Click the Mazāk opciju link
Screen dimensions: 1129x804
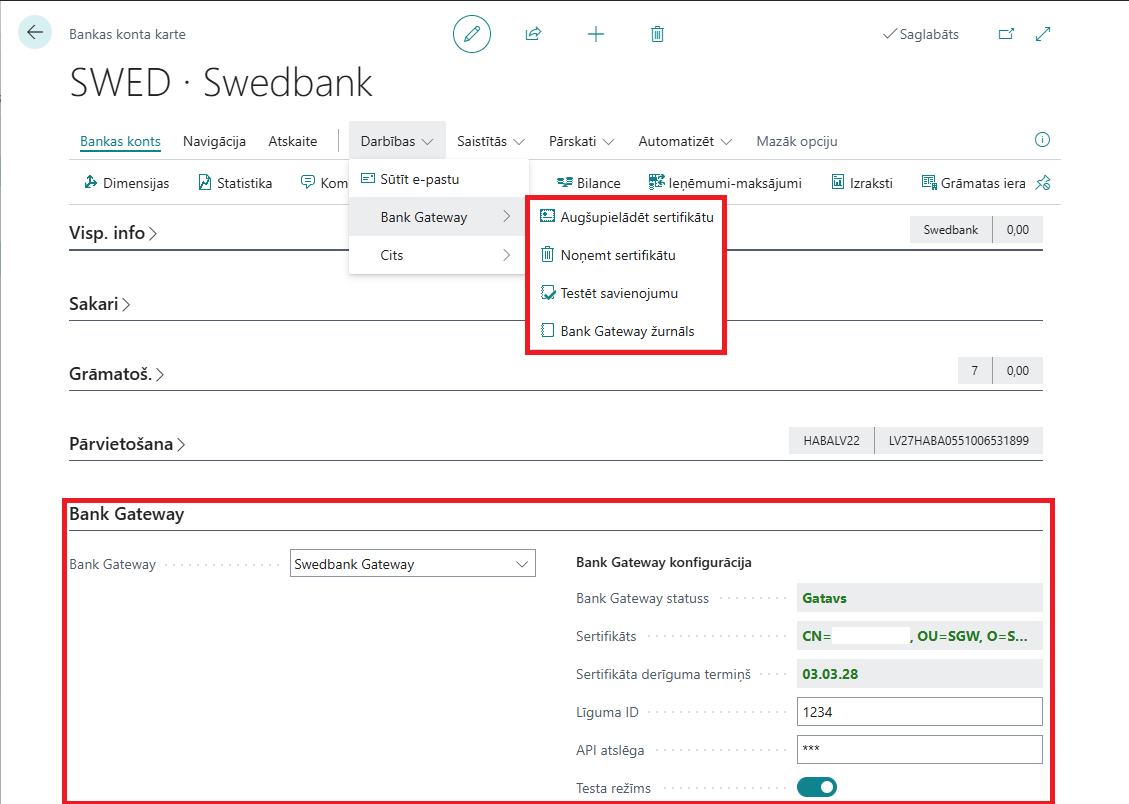tap(796, 141)
